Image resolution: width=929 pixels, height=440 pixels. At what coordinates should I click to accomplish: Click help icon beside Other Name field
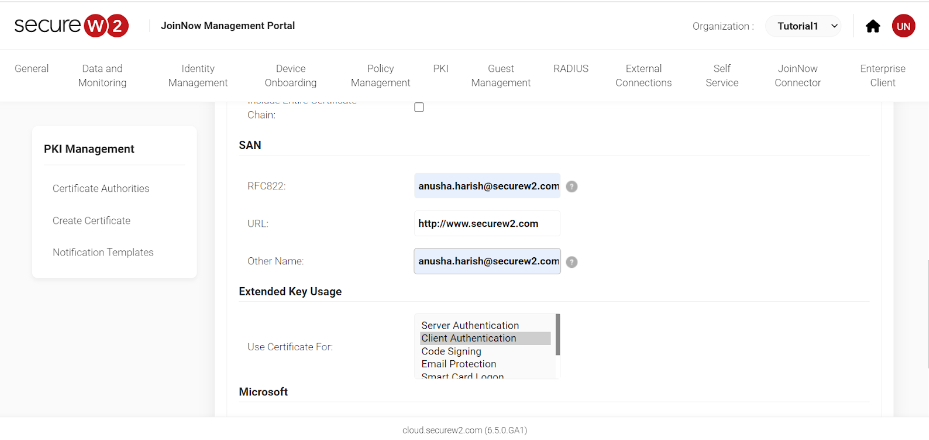click(x=571, y=262)
